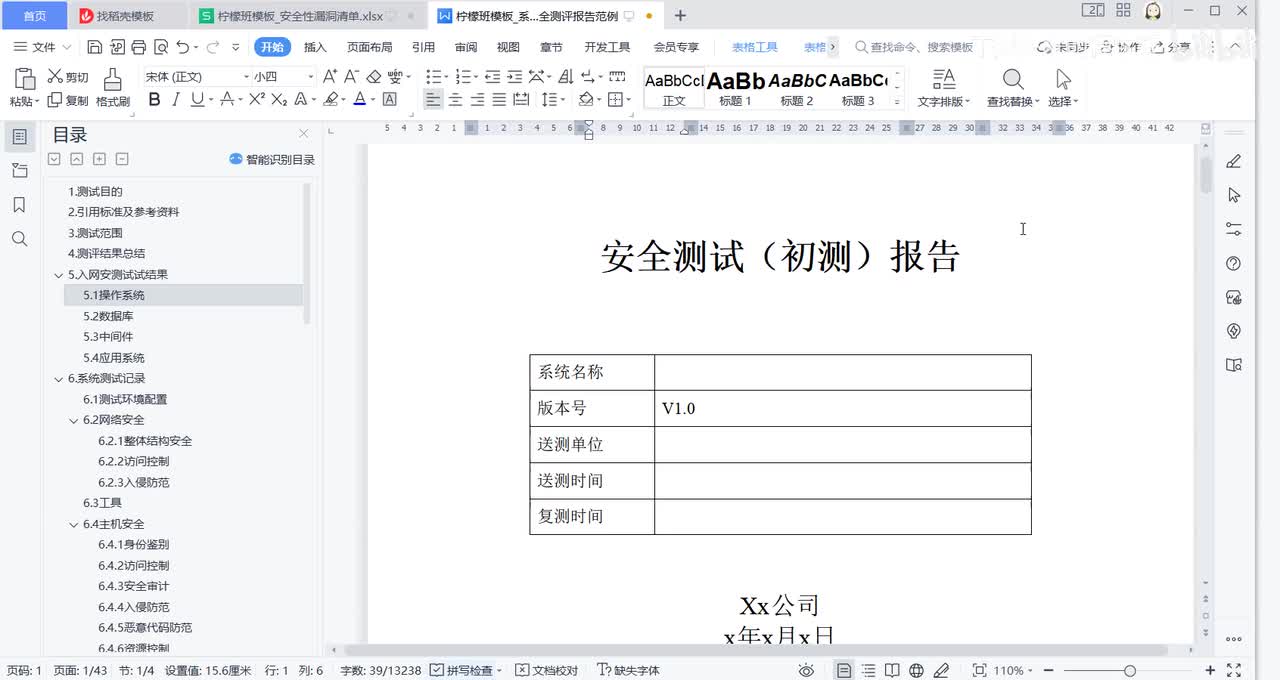
Task: Select align left paragraph button
Action: tap(433, 99)
